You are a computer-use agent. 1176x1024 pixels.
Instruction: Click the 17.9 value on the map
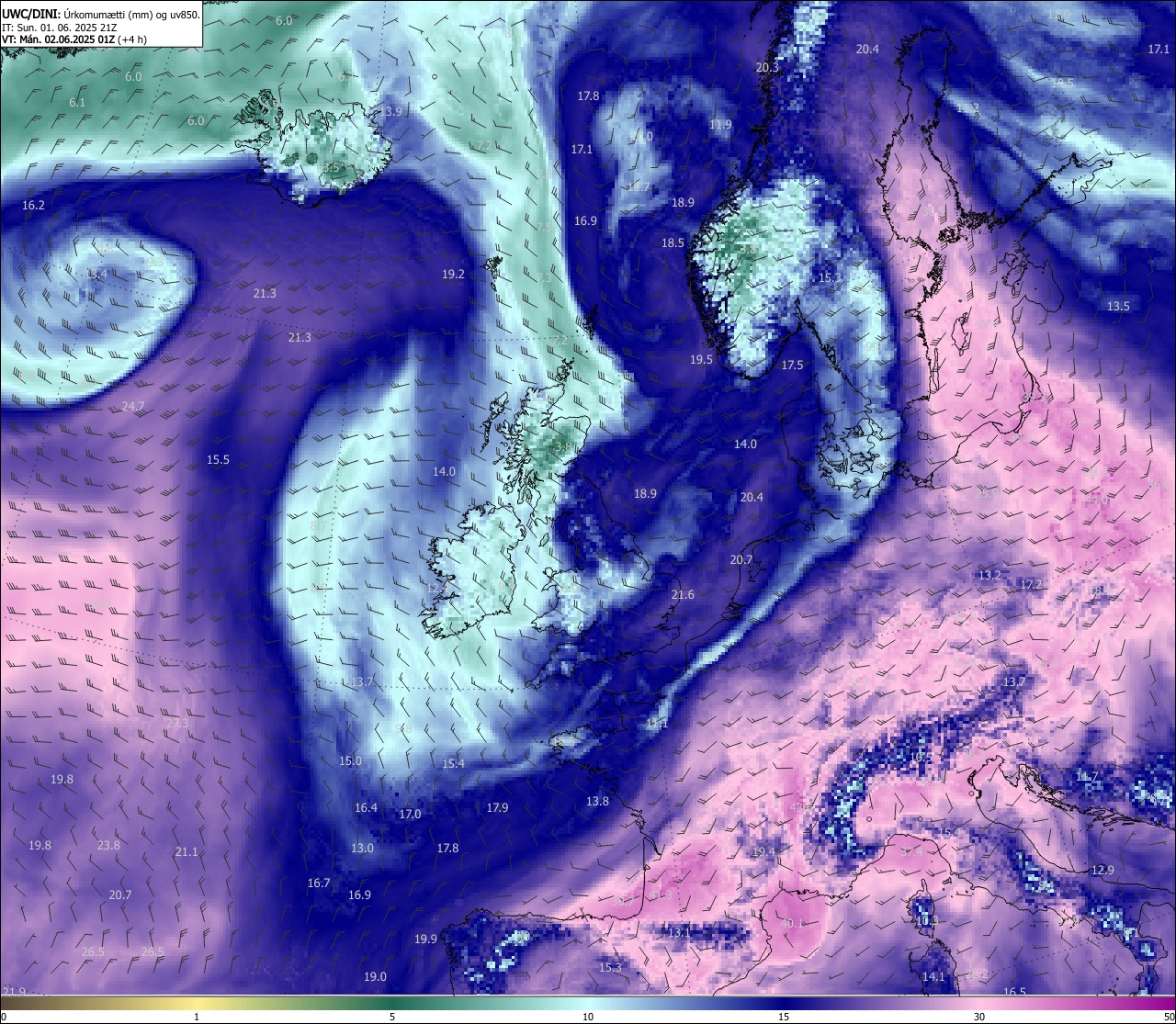coord(497,807)
